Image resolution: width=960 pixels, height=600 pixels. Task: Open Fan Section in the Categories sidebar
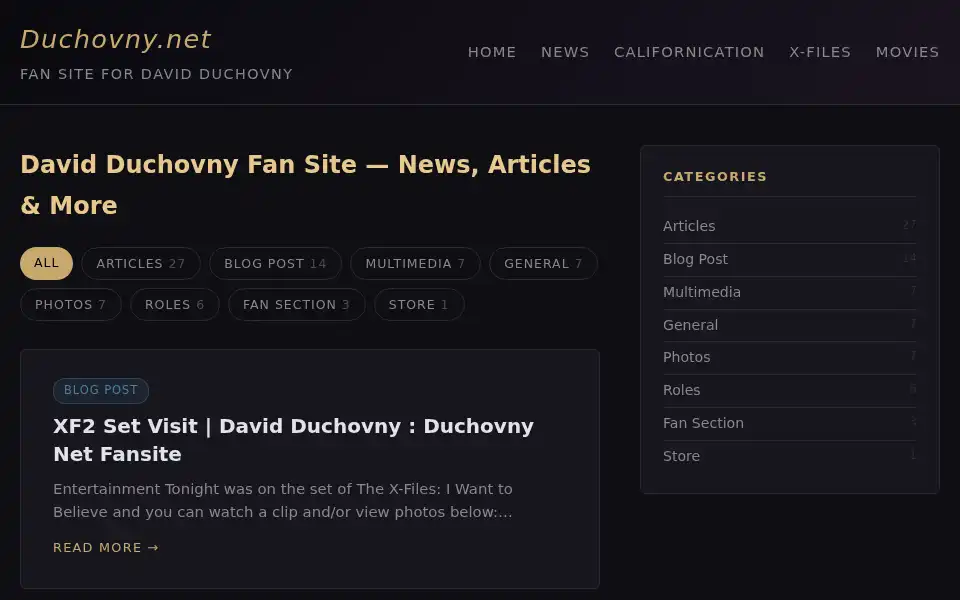click(x=789, y=423)
